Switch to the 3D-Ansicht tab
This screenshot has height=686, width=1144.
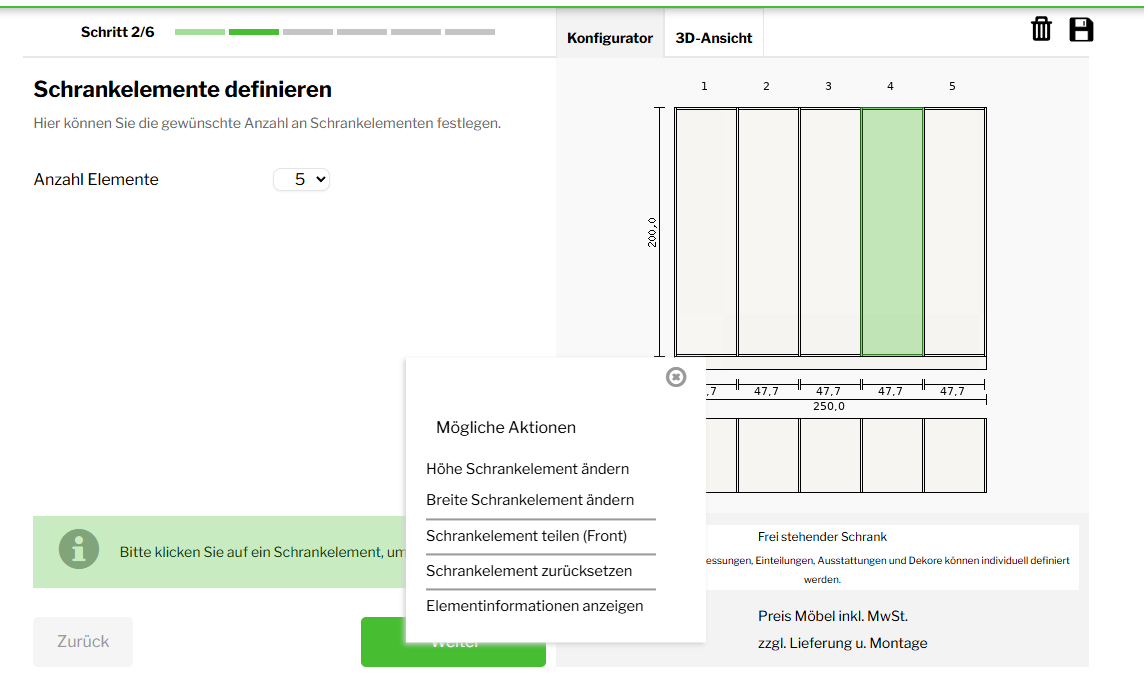click(714, 38)
